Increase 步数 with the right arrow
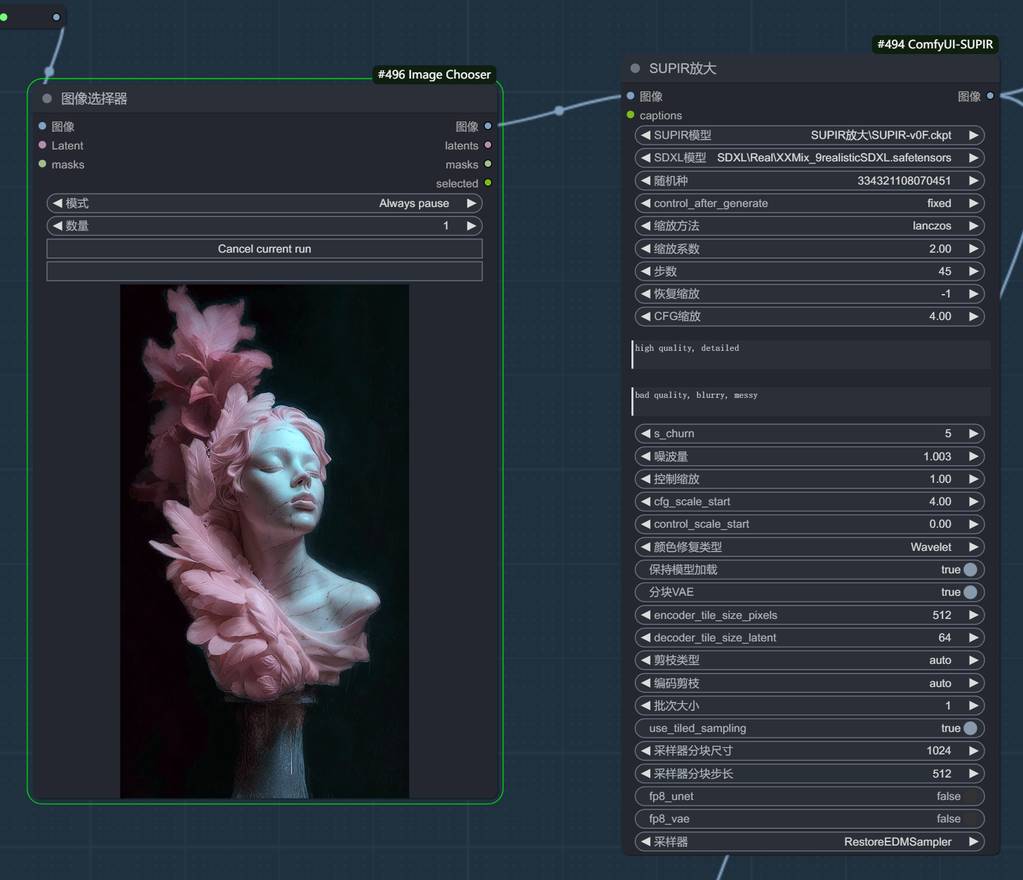Viewport: 1023px width, 880px height. pyautogui.click(x=973, y=271)
